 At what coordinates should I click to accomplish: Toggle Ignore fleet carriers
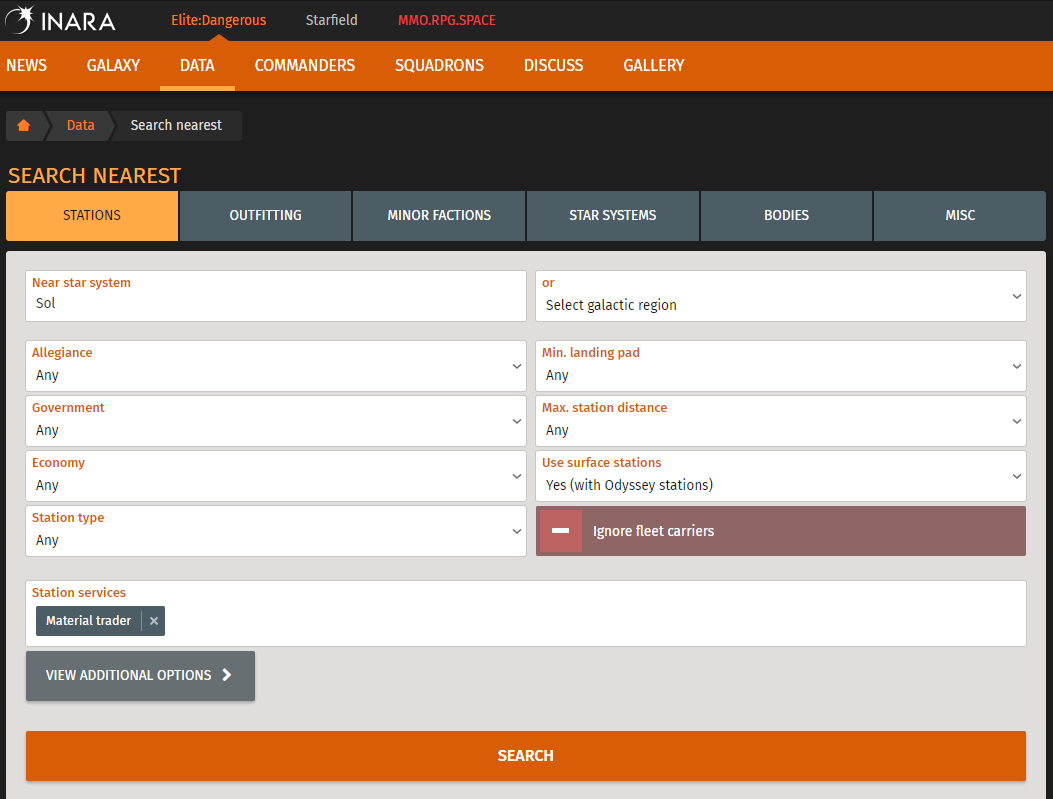pyautogui.click(x=780, y=531)
